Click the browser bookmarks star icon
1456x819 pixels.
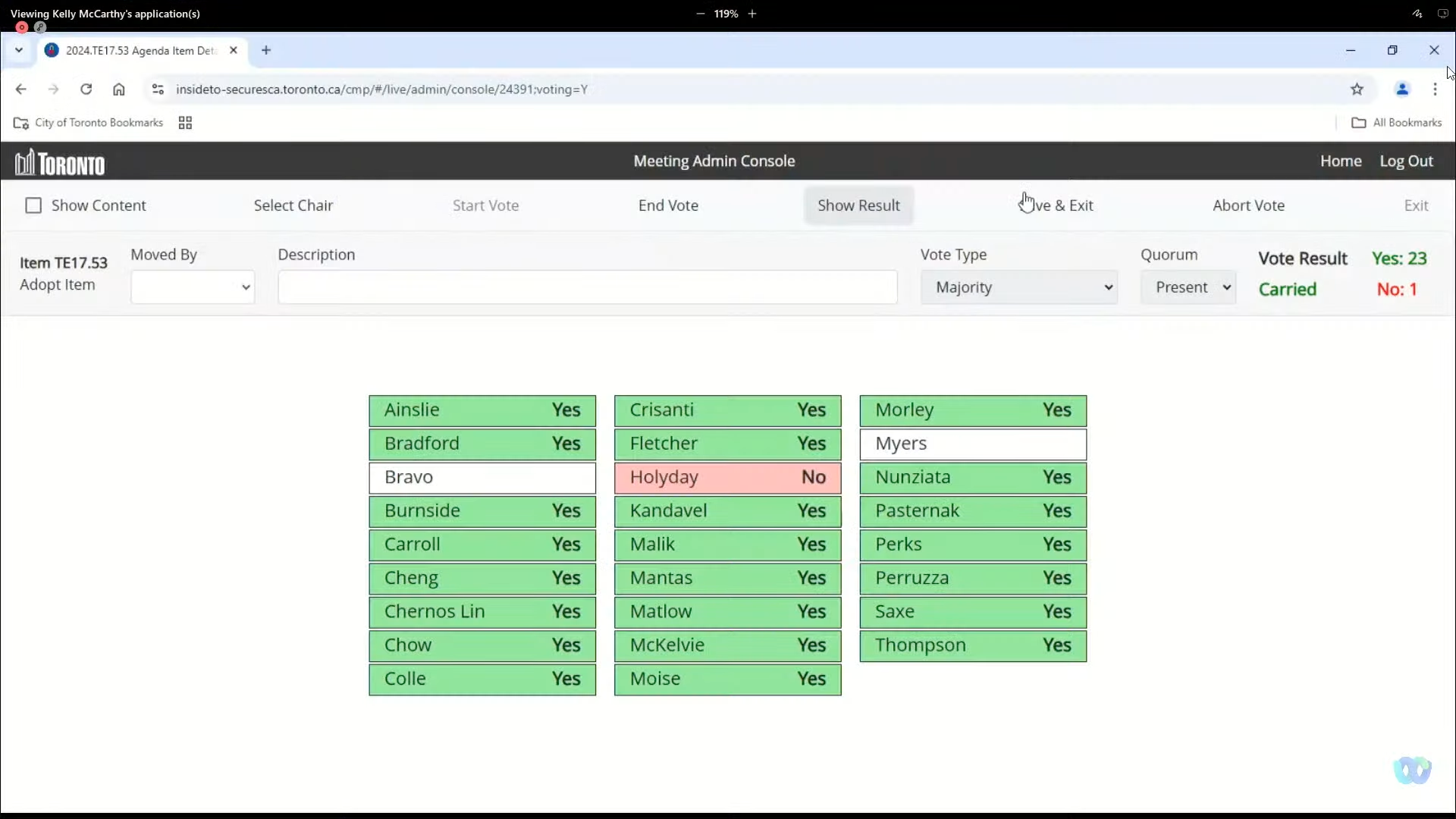(1356, 89)
